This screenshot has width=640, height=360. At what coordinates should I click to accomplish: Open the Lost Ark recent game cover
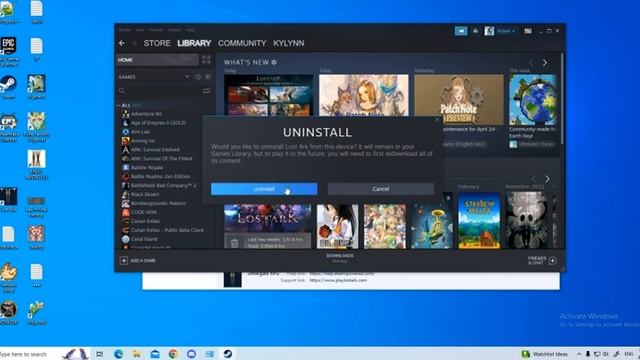(x=268, y=219)
